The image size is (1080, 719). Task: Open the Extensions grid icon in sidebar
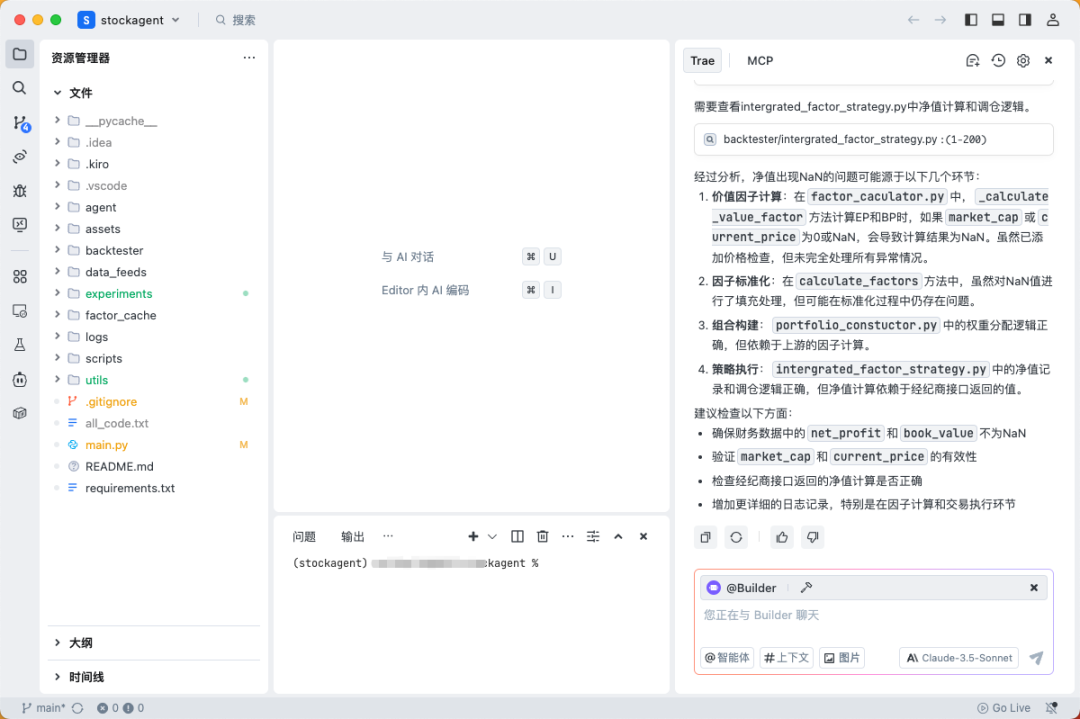[x=20, y=277]
